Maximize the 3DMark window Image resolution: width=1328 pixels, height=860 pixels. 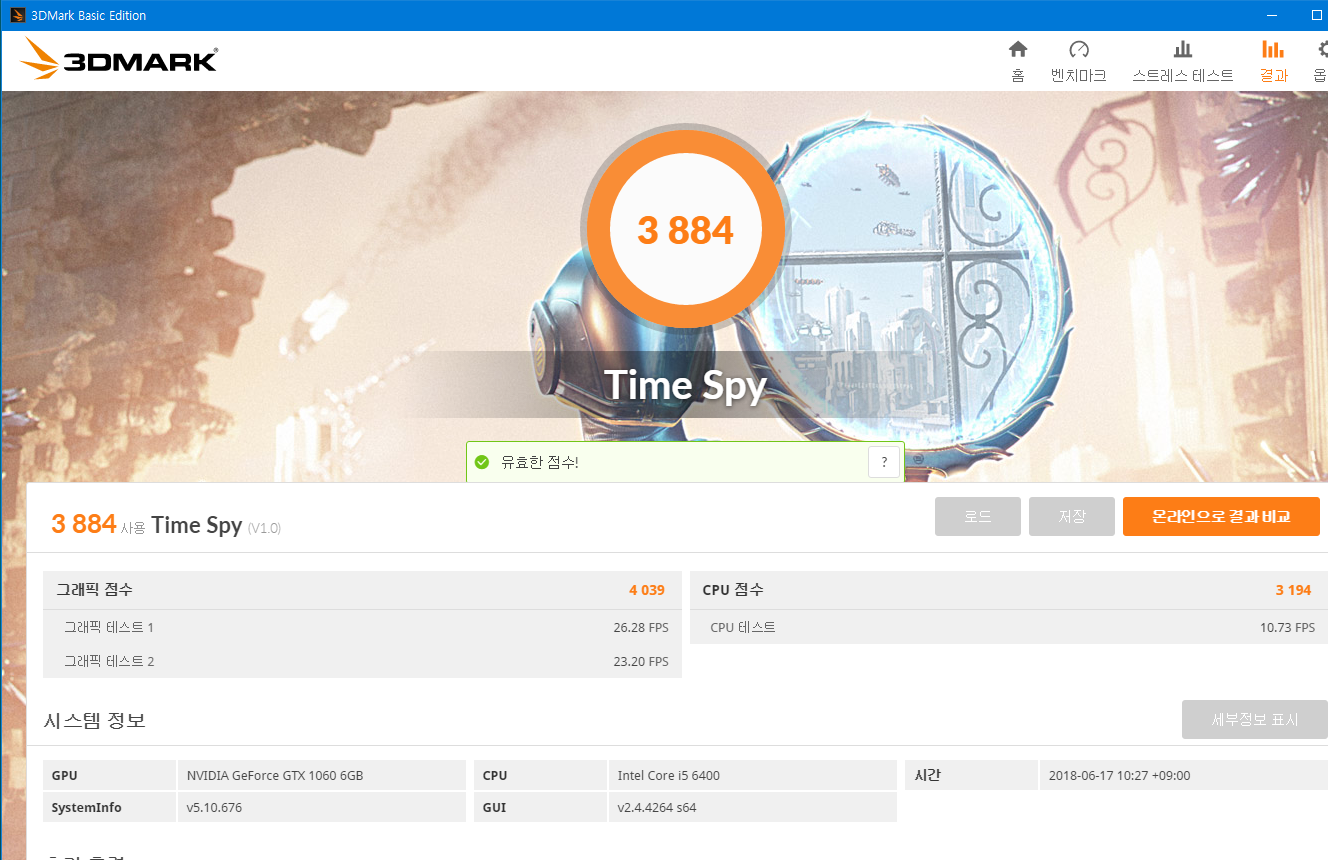(1316, 15)
